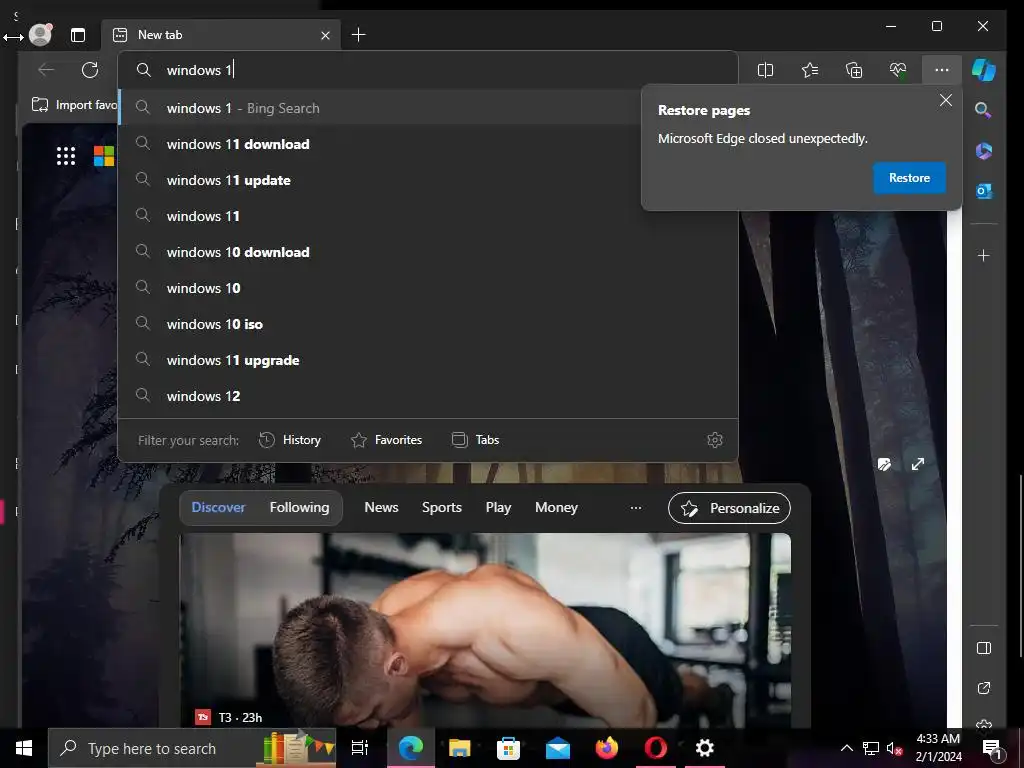1024x768 pixels.
Task: Filter search by History
Action: pyautogui.click(x=290, y=440)
